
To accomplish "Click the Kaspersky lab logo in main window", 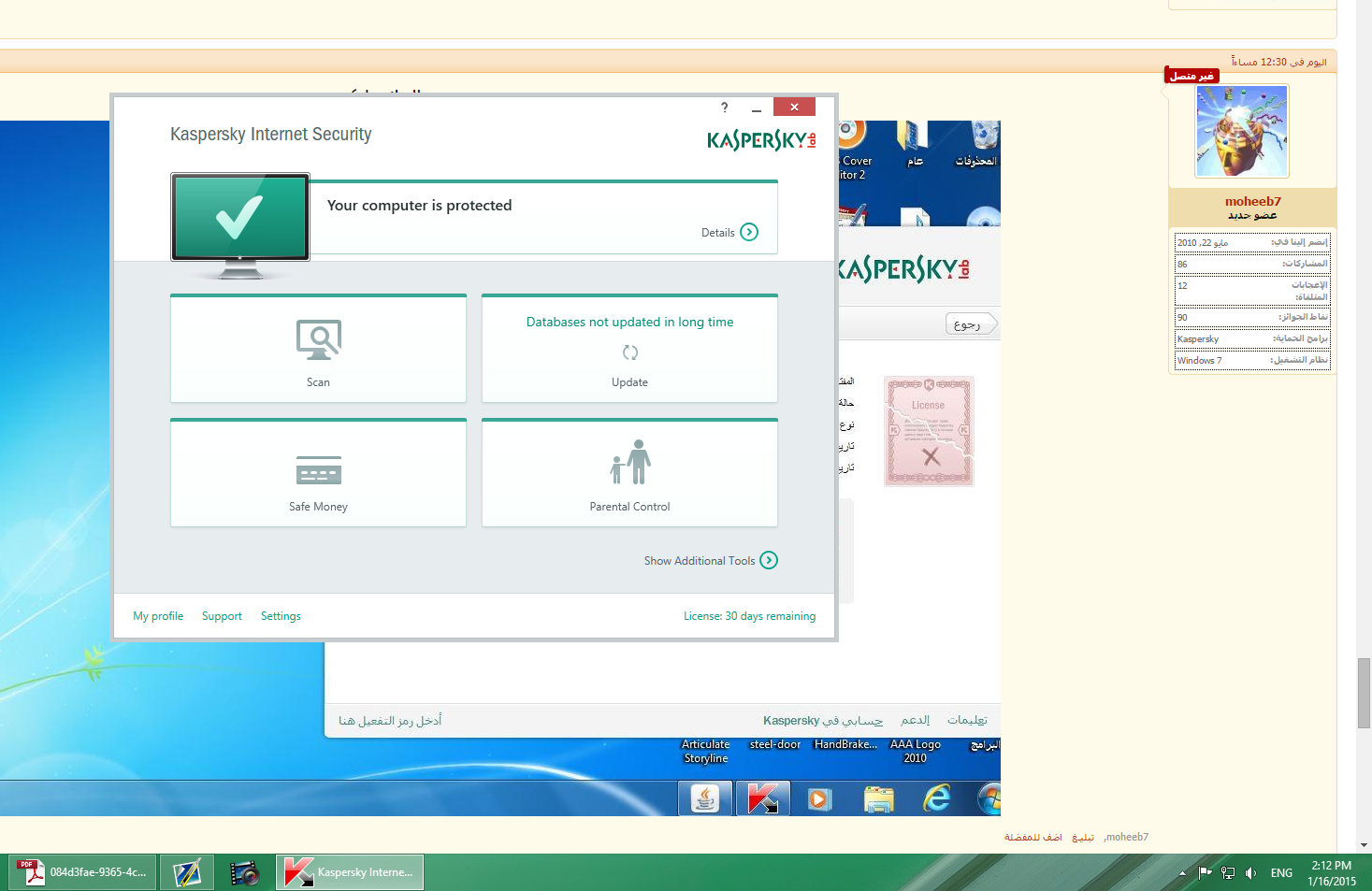I will tap(761, 140).
